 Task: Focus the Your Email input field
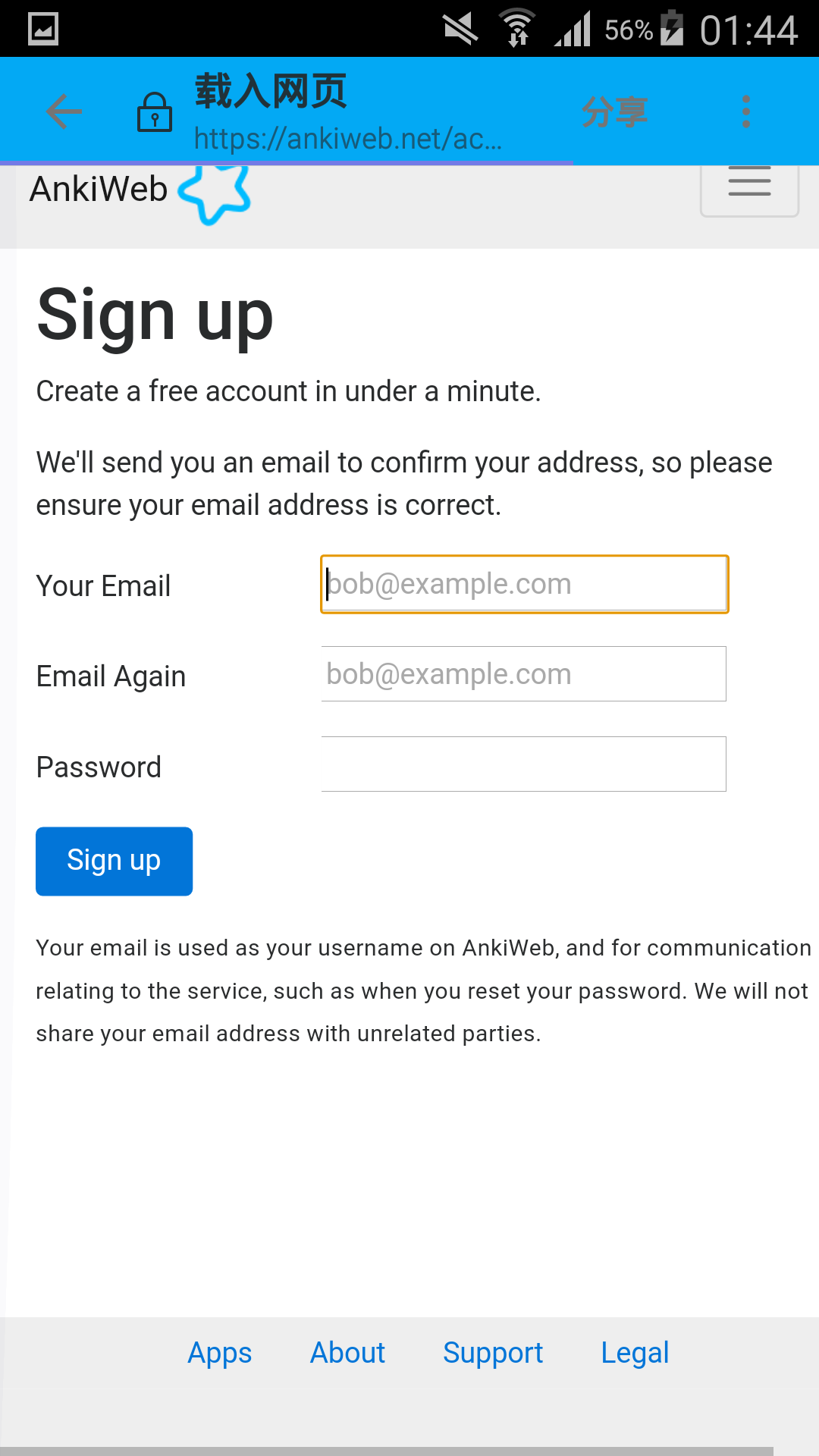(x=524, y=584)
